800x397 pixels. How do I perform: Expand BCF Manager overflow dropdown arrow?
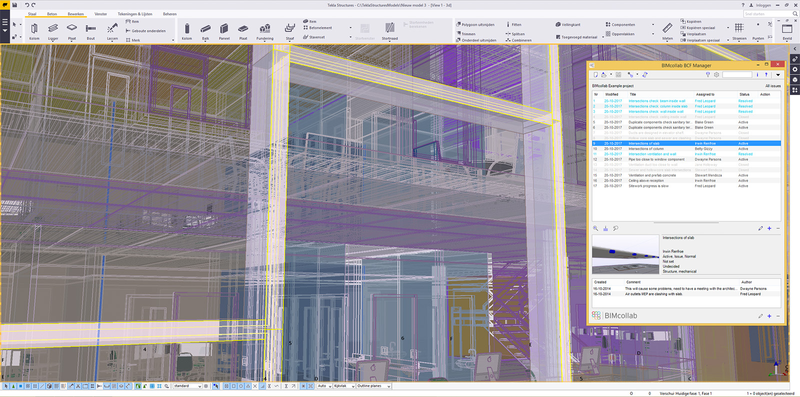click(x=778, y=75)
